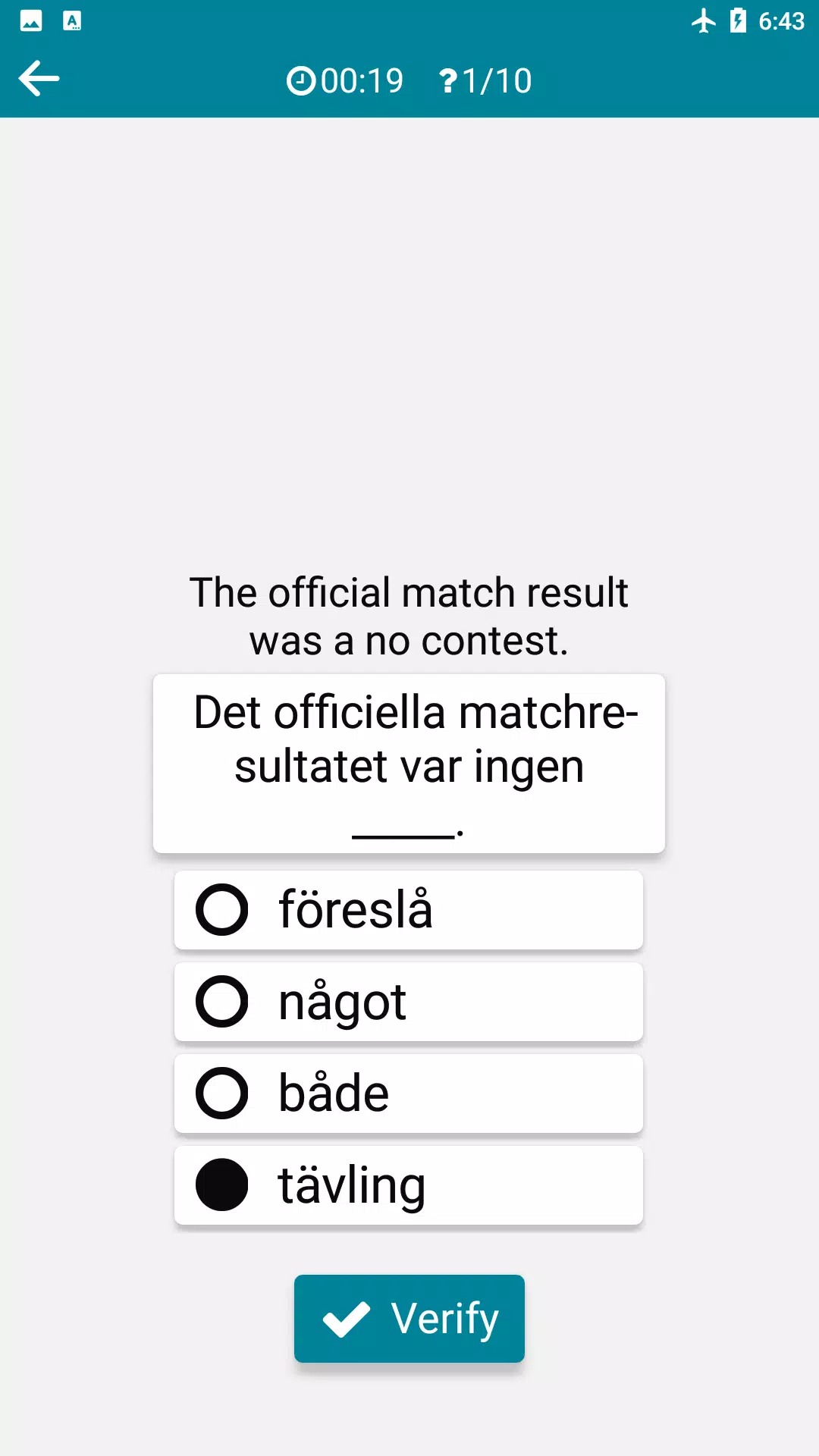This screenshot has width=819, height=1456.
Task: Tap the föreslå answer label
Action: click(355, 909)
